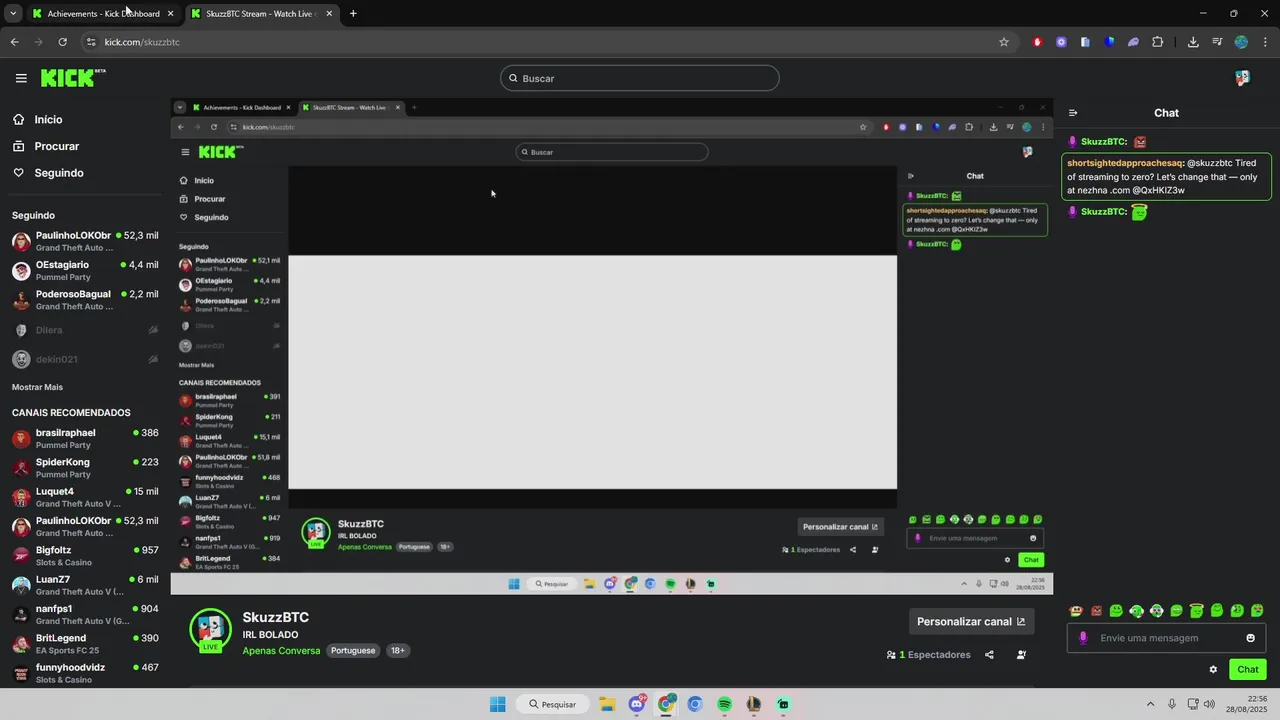
Task: Open LuanZ7 in the page's recommended channels
Action: pyautogui.click(x=85, y=585)
